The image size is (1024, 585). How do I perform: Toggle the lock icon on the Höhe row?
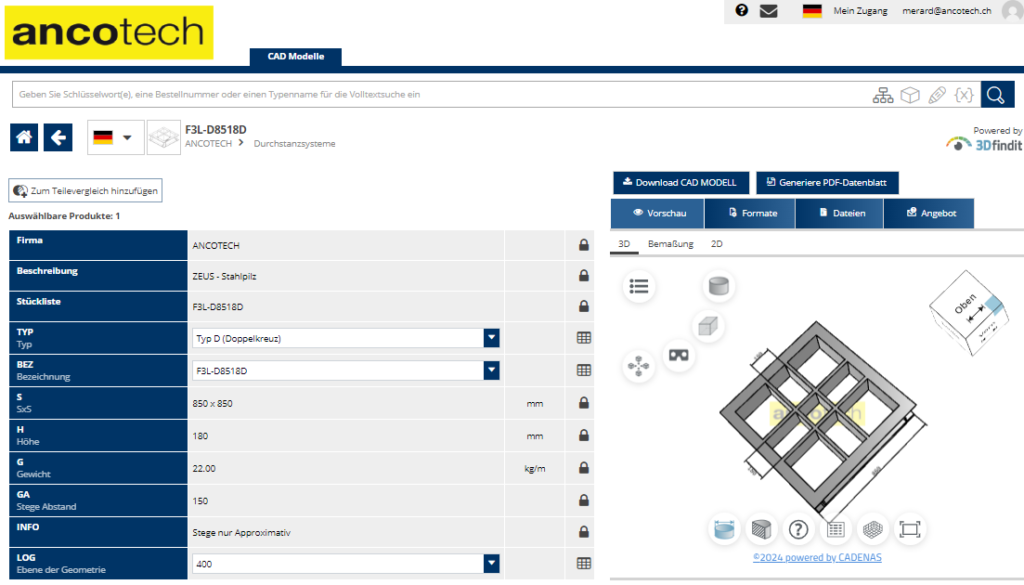coord(583,435)
